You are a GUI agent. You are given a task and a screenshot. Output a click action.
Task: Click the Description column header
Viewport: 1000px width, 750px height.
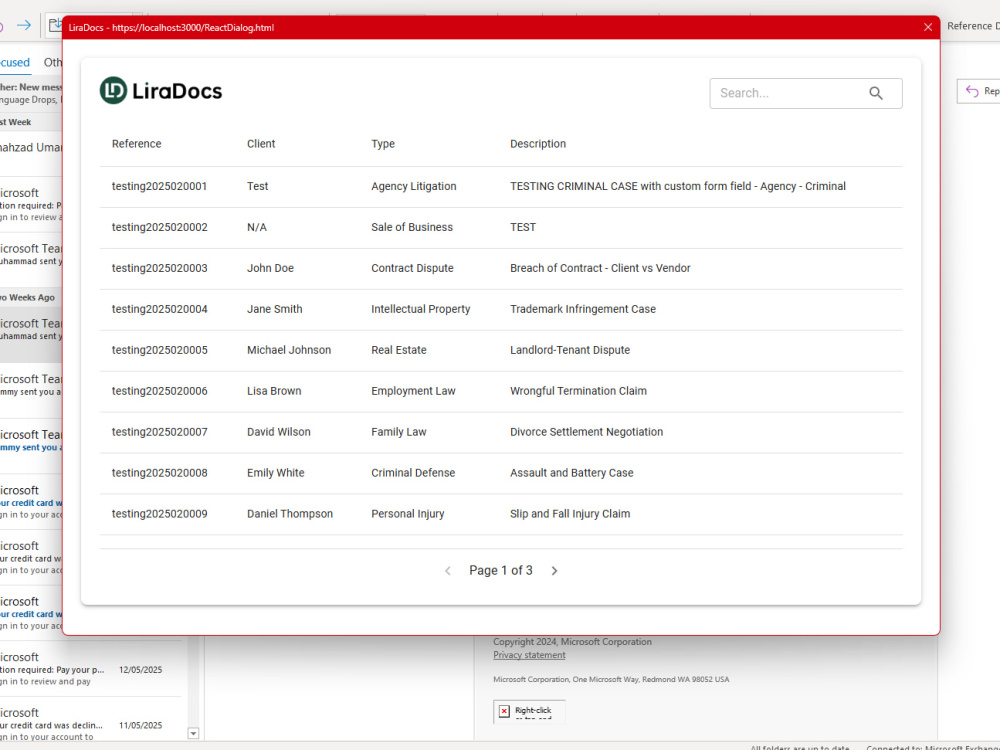coord(538,144)
